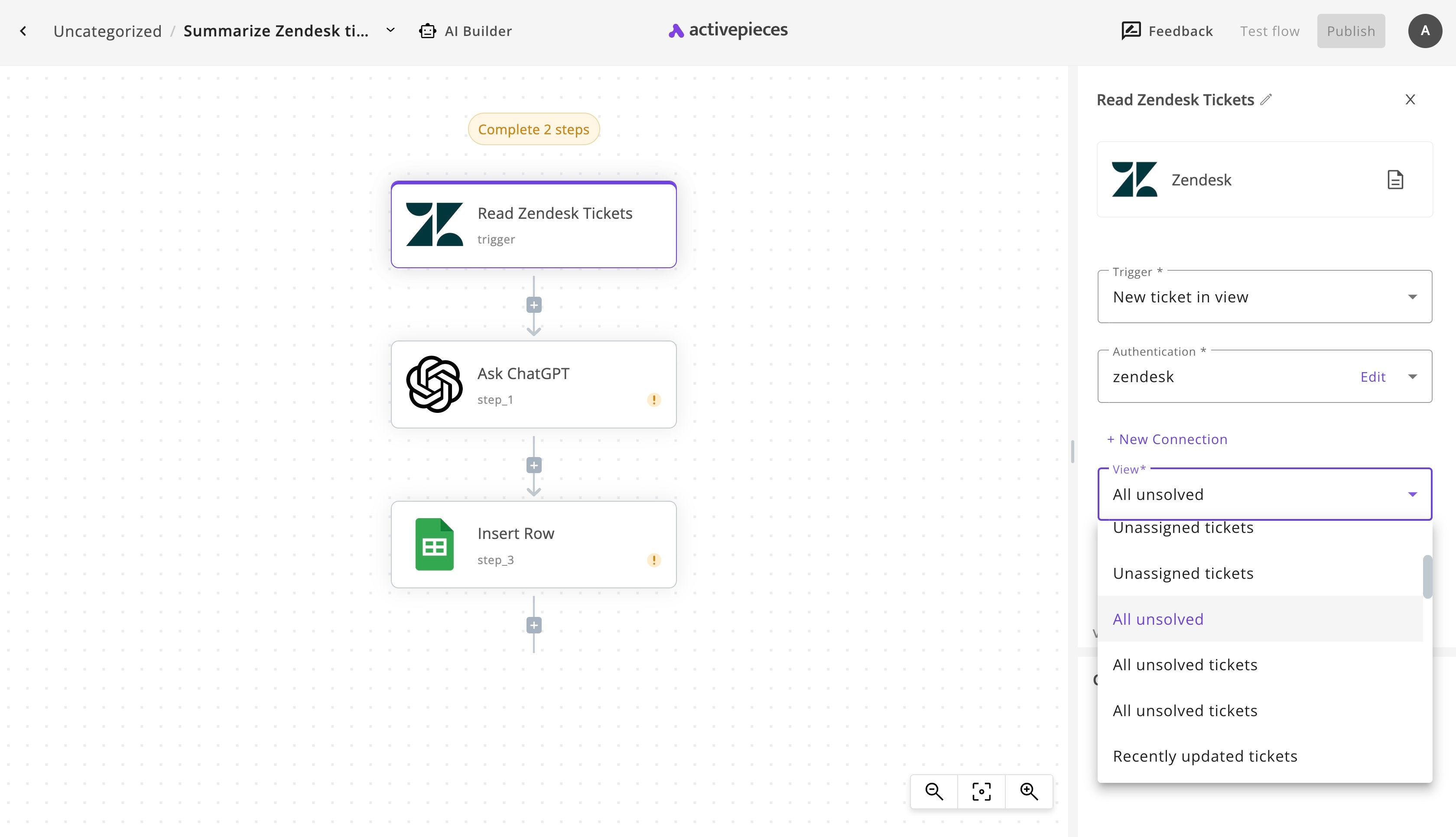
Task: Open the Uncategorized folder breadcrumb
Action: pos(107,31)
